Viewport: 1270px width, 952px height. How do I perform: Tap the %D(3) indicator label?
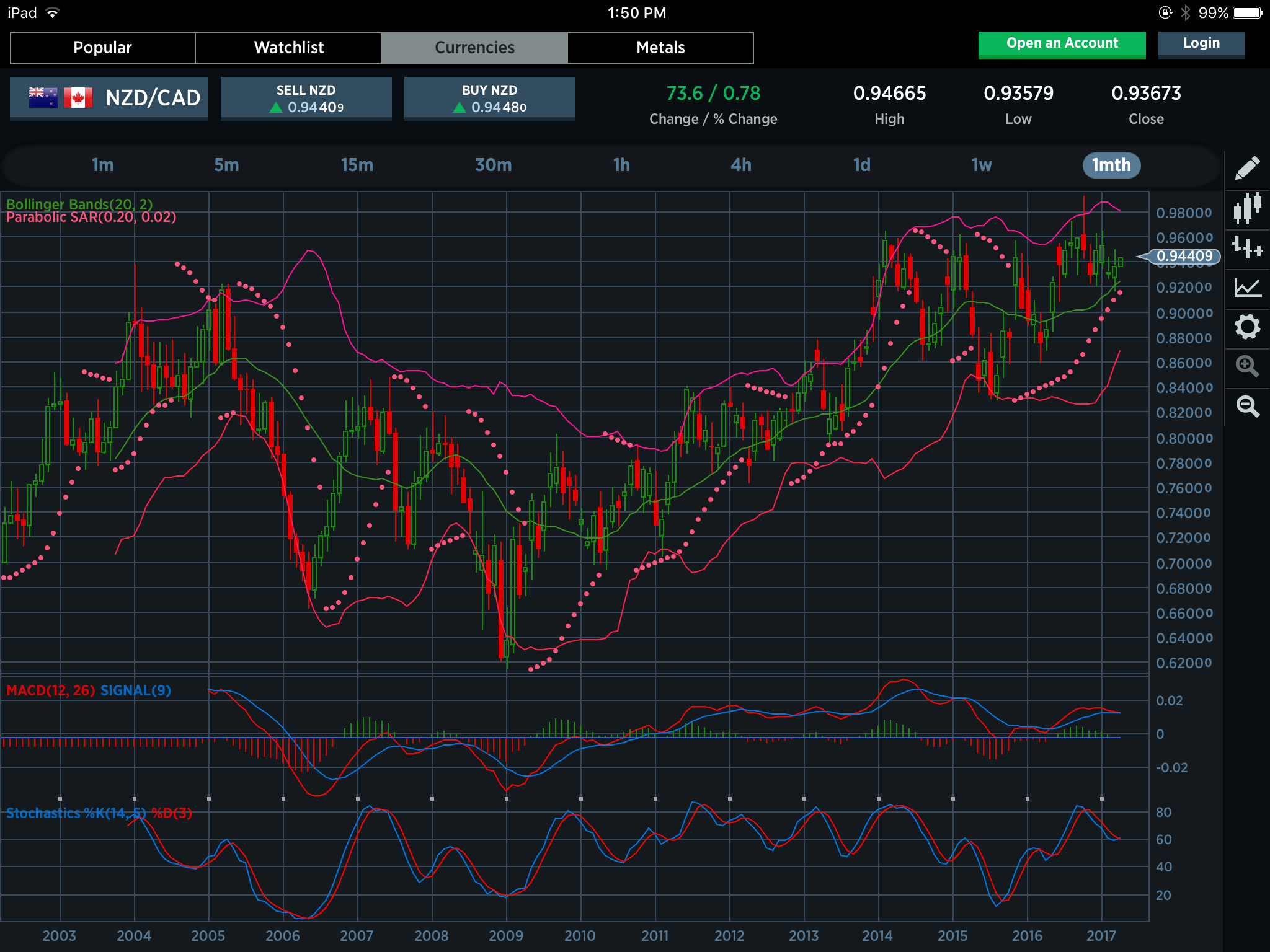pyautogui.click(x=172, y=813)
